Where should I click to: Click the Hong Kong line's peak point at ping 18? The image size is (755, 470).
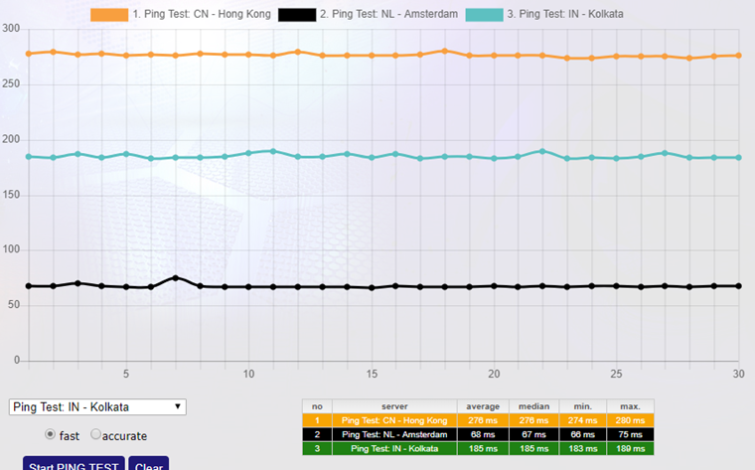[445, 50]
